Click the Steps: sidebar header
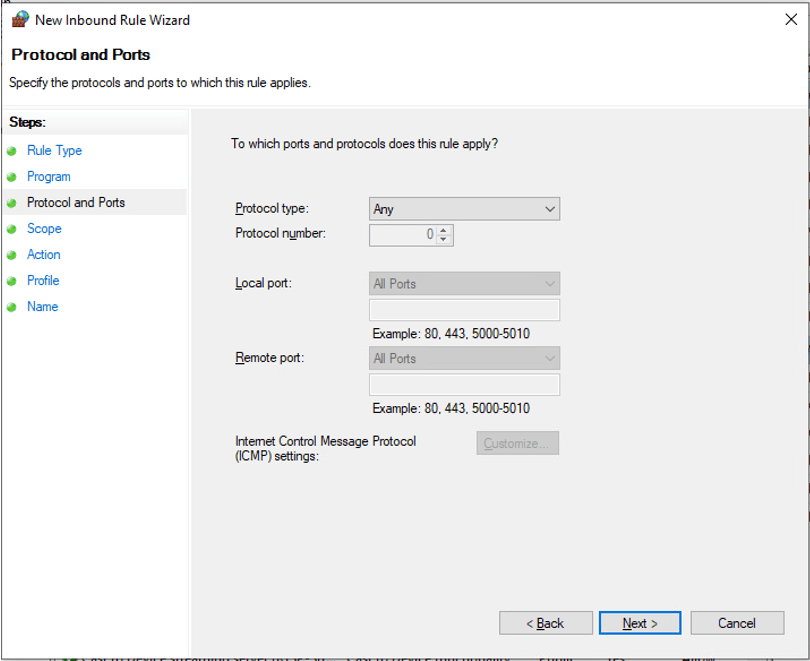This screenshot has width=810, height=661. (27, 122)
